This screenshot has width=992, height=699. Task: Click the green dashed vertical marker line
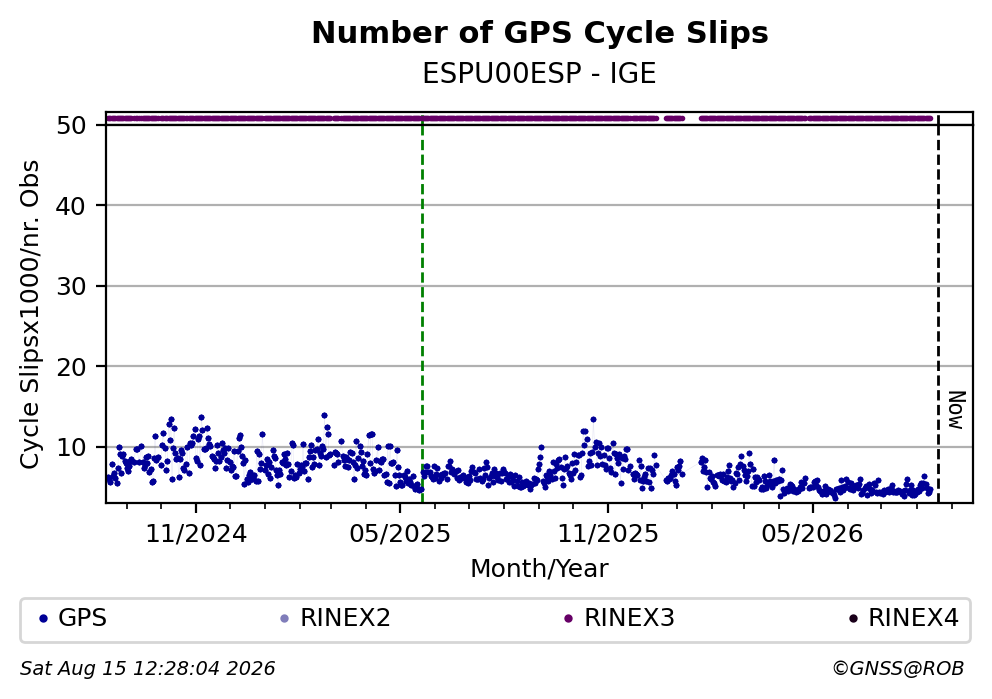coord(422,307)
